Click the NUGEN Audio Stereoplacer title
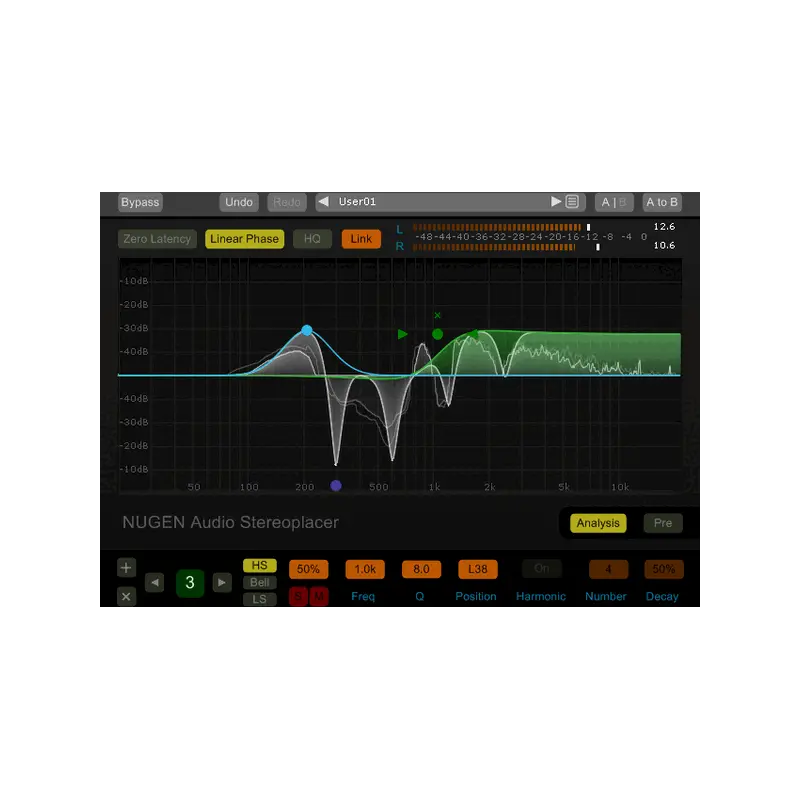The image size is (800, 800). [231, 522]
